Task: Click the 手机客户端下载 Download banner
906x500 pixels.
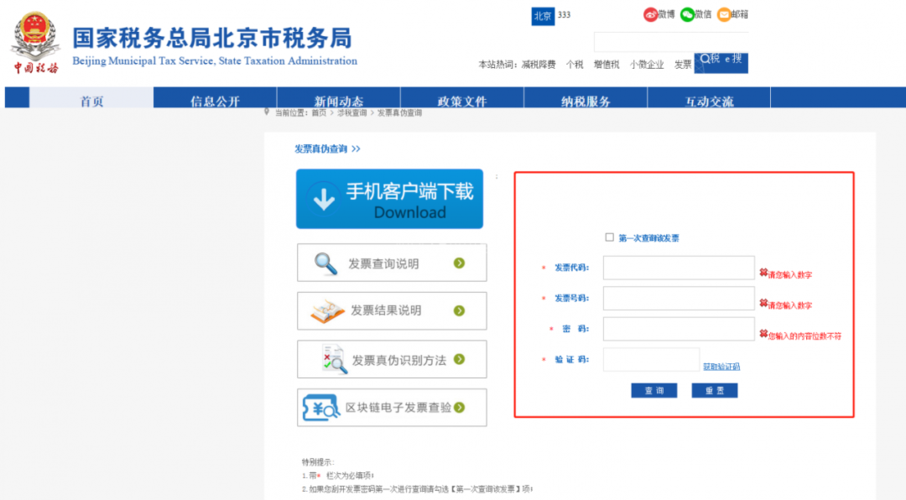Action: (389, 199)
